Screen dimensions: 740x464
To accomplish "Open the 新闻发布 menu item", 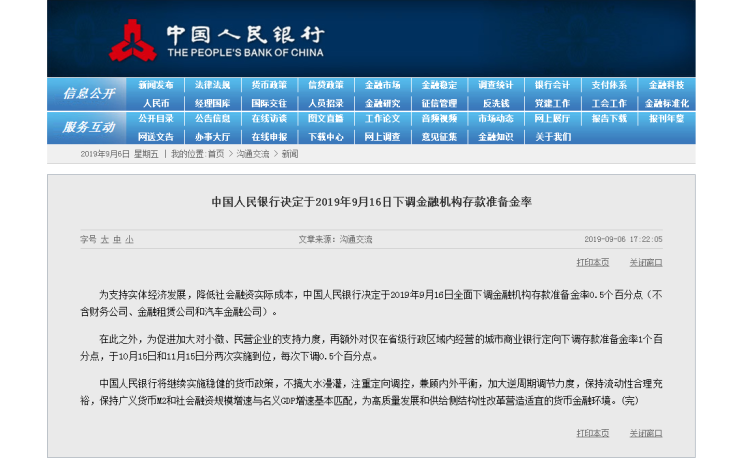I will 156,85.
